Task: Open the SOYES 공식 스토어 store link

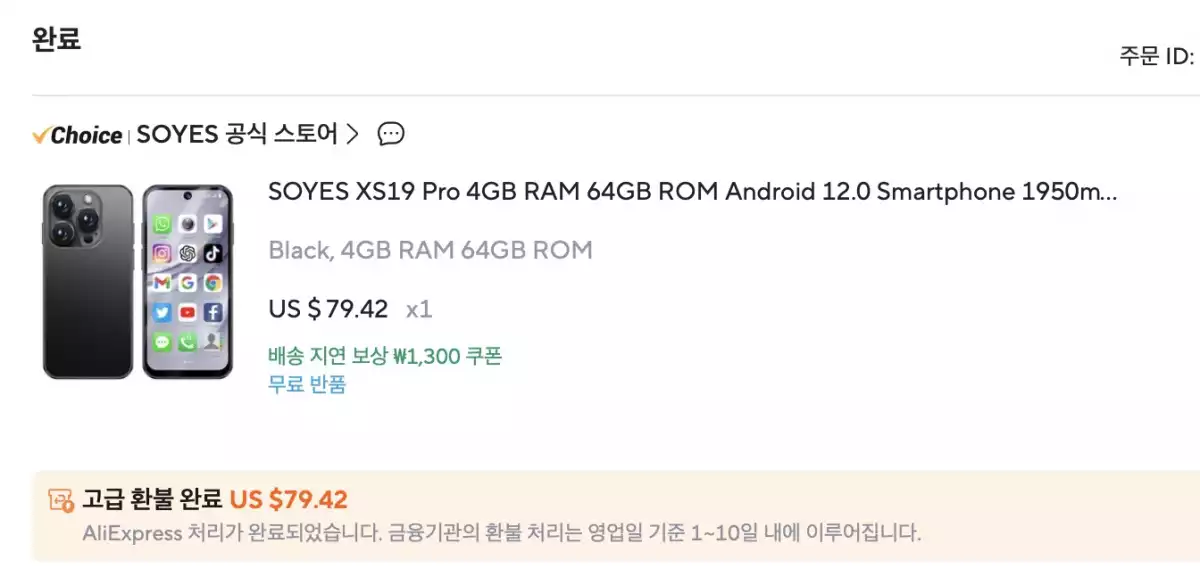Action: point(236,134)
